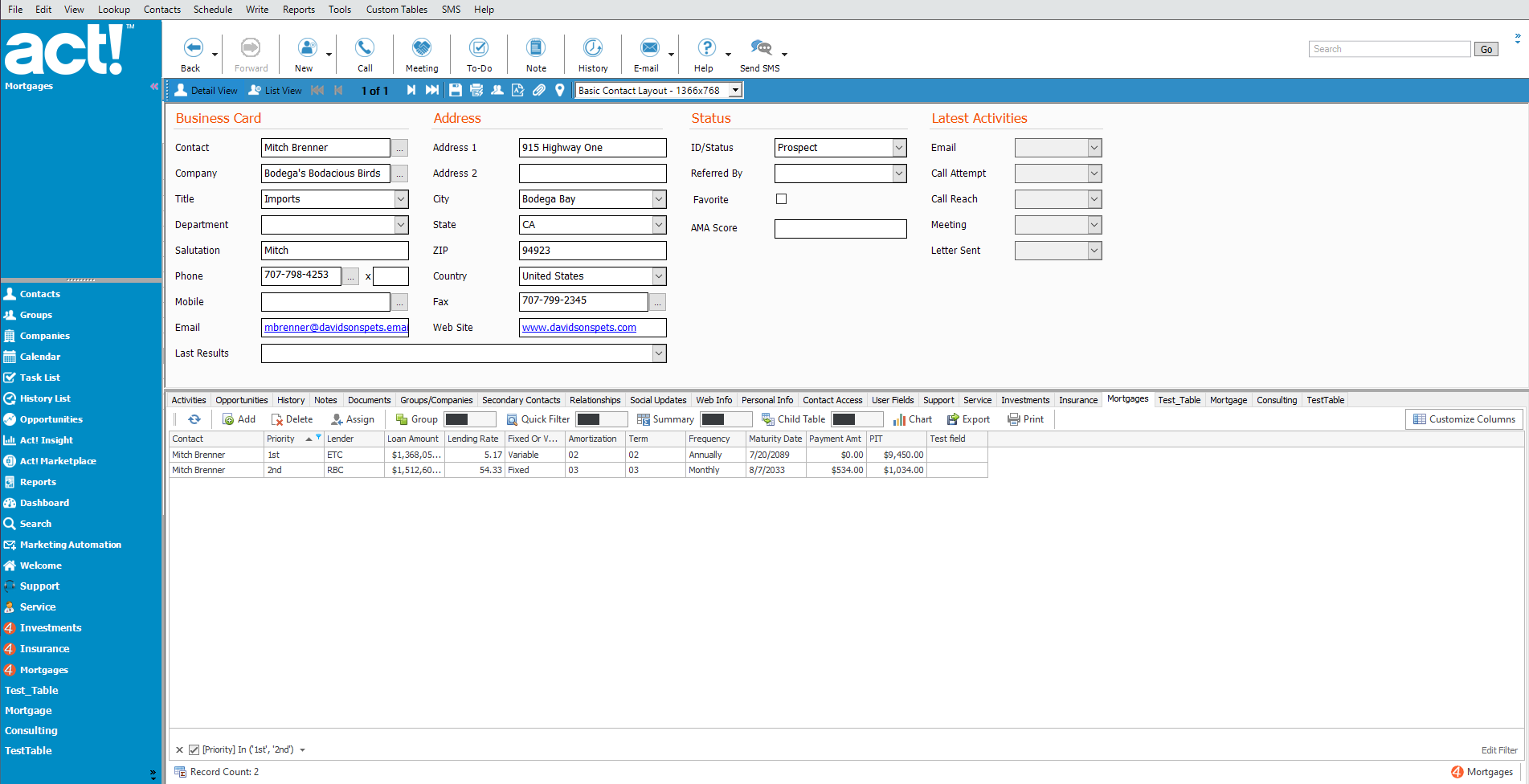Click the Send SMS icon
Screen dimensions: 1529x784
click(x=761, y=48)
